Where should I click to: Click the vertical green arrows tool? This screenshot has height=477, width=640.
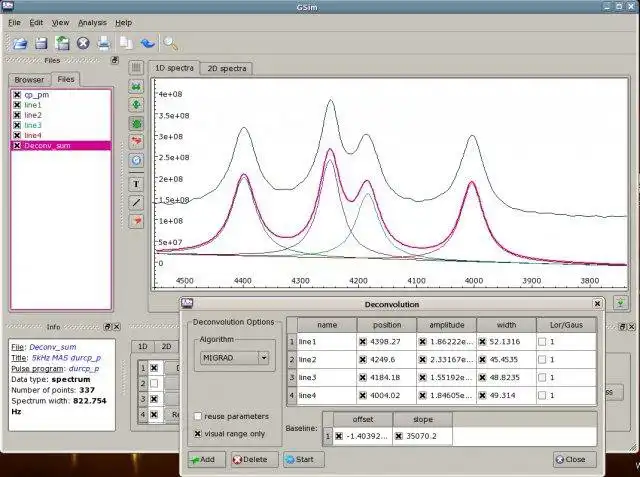pyautogui.click(x=137, y=105)
